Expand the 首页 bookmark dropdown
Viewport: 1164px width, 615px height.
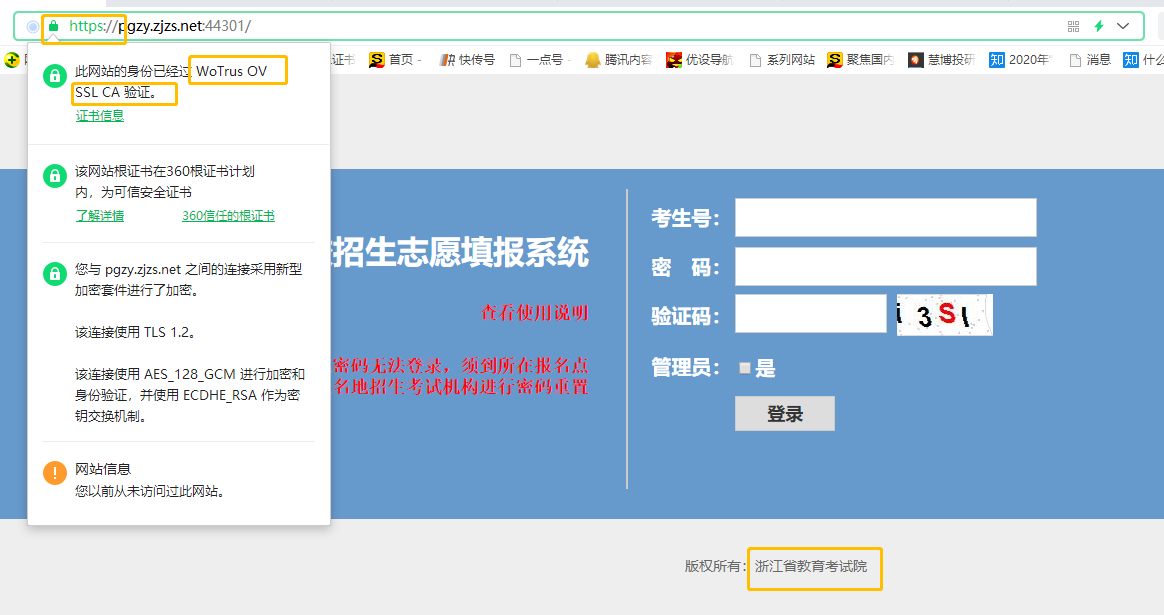point(418,59)
